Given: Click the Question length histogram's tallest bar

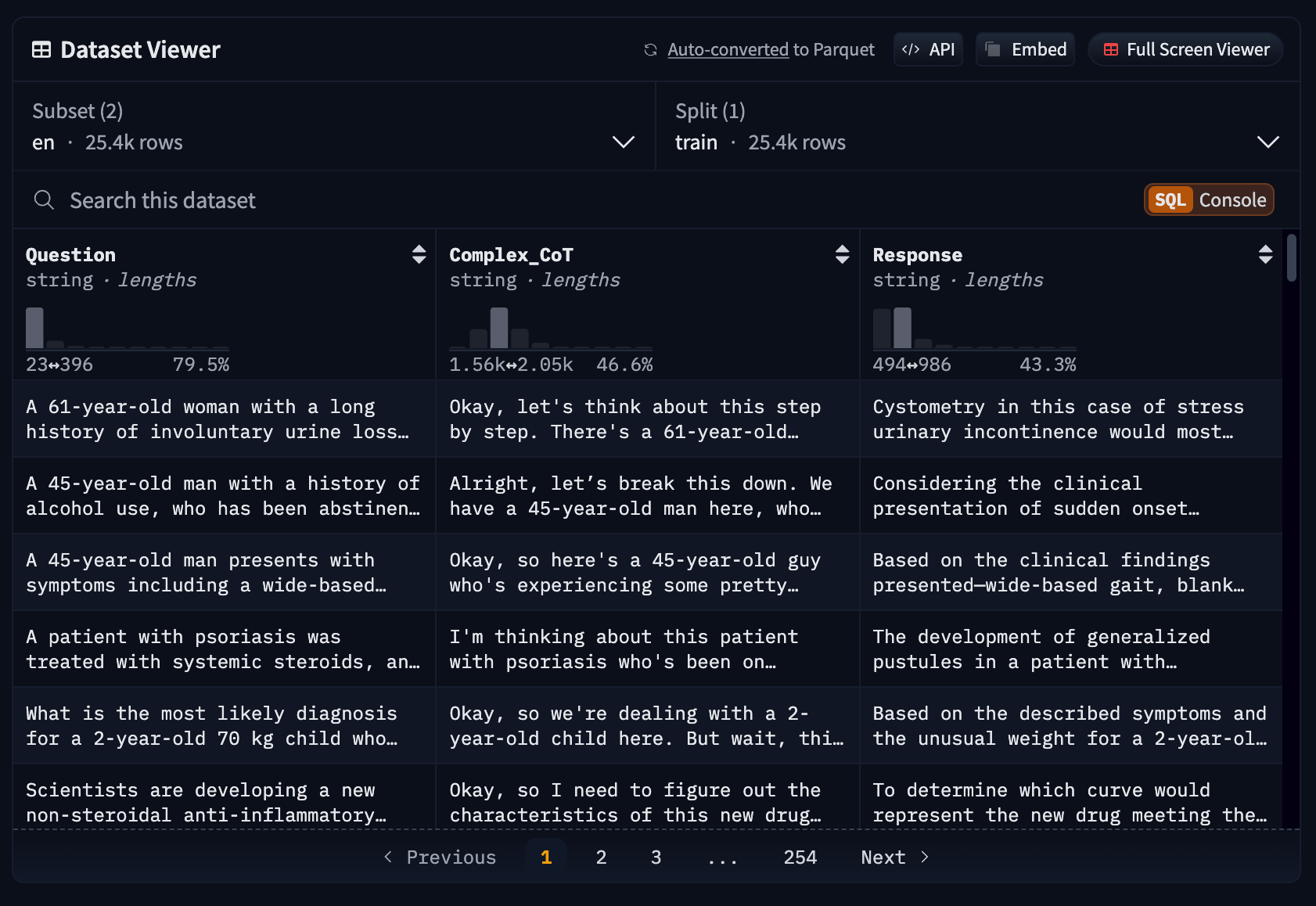Looking at the screenshot, I should 34,329.
